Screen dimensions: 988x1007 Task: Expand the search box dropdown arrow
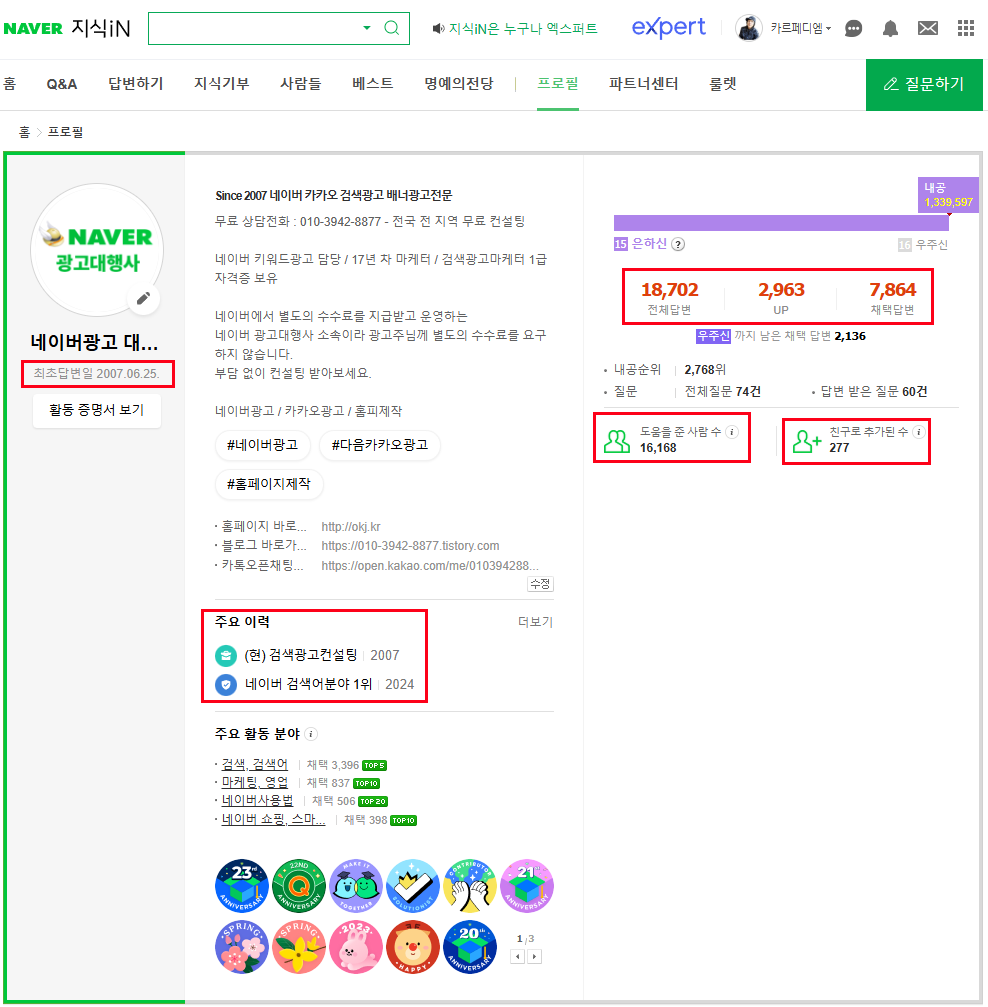point(366,28)
